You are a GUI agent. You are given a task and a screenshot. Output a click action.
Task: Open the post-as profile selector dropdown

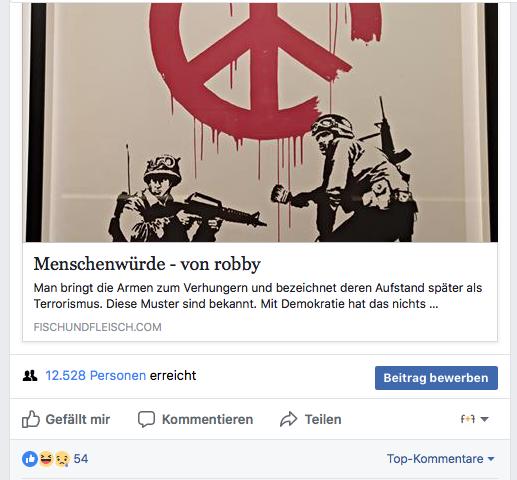475,419
